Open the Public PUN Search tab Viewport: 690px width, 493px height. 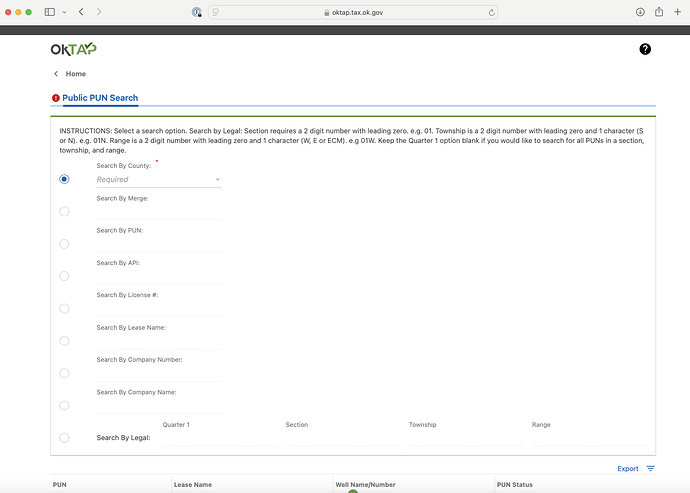click(x=100, y=98)
